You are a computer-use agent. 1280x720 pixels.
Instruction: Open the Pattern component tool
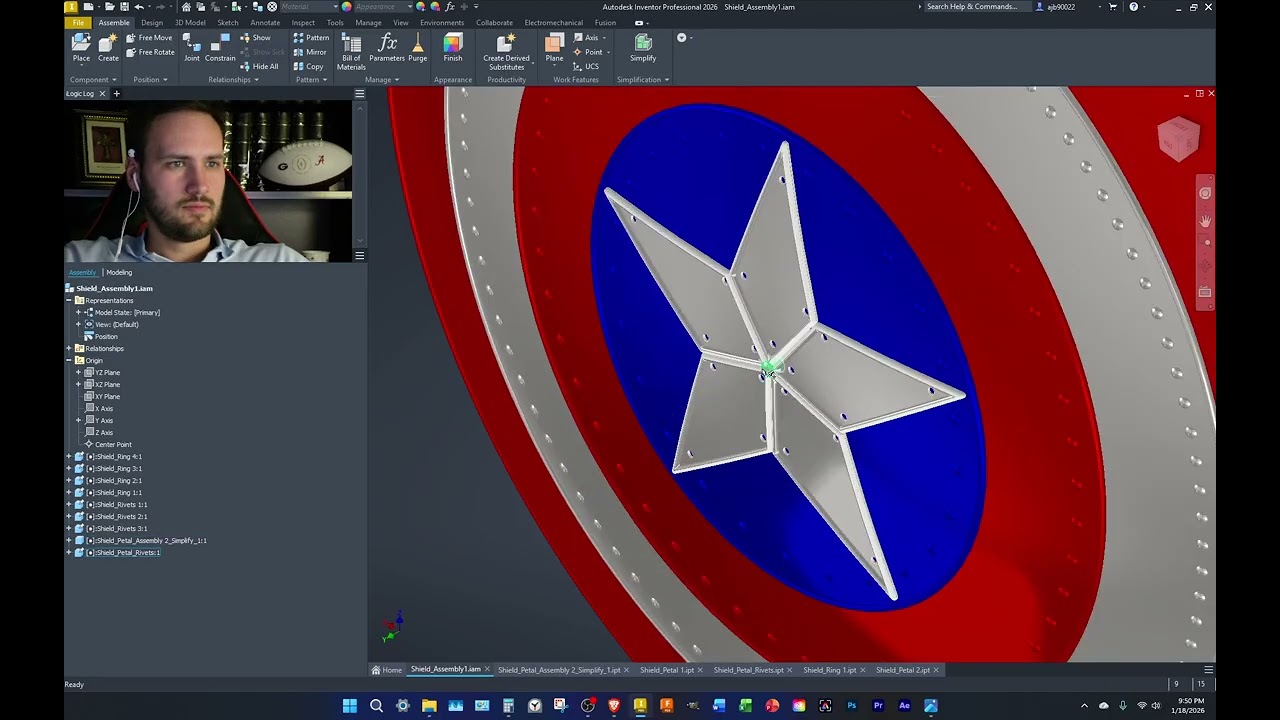(311, 38)
